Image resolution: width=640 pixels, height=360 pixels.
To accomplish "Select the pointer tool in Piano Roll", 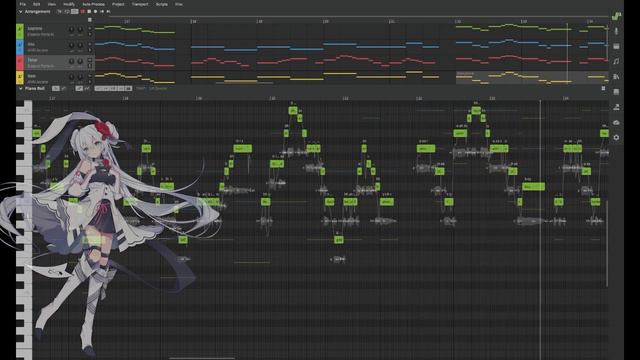I will coord(56,88).
